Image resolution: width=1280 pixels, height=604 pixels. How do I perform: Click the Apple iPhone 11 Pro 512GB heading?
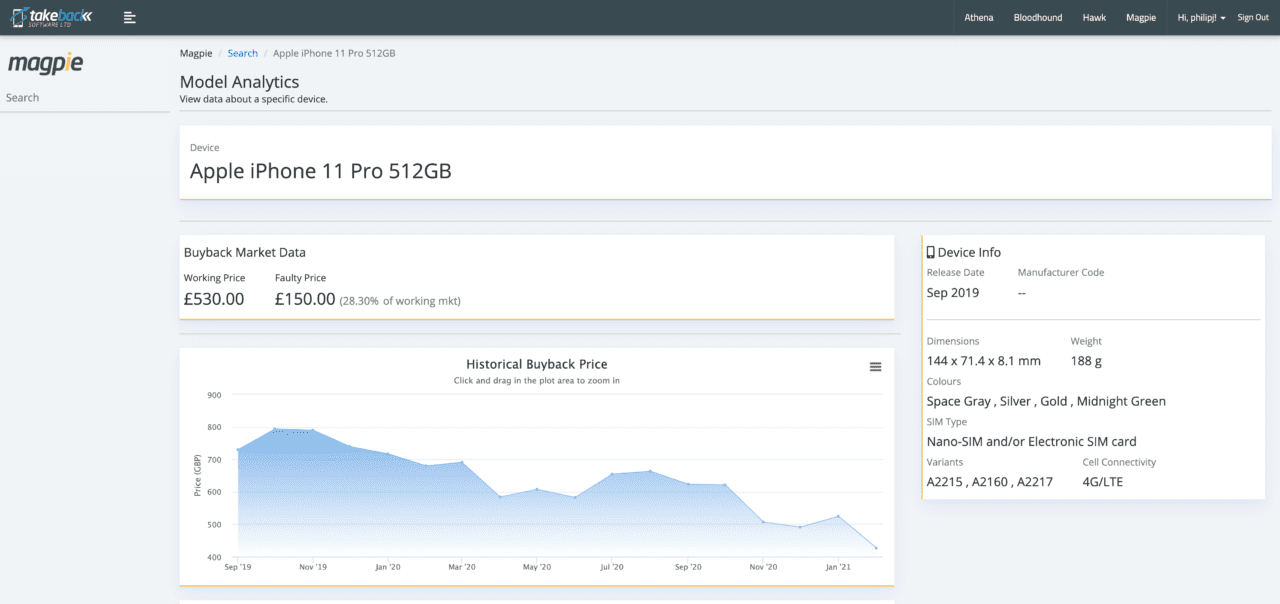click(x=320, y=171)
